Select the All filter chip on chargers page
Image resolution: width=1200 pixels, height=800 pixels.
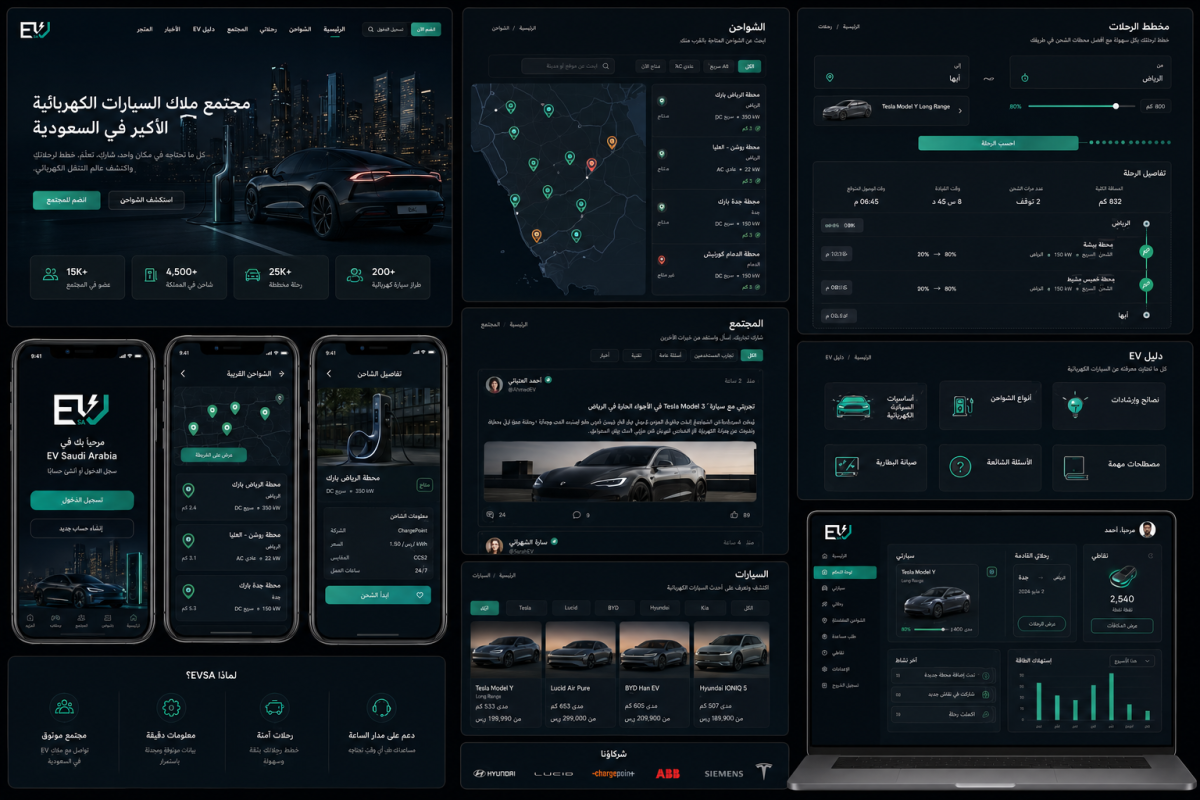click(748, 66)
